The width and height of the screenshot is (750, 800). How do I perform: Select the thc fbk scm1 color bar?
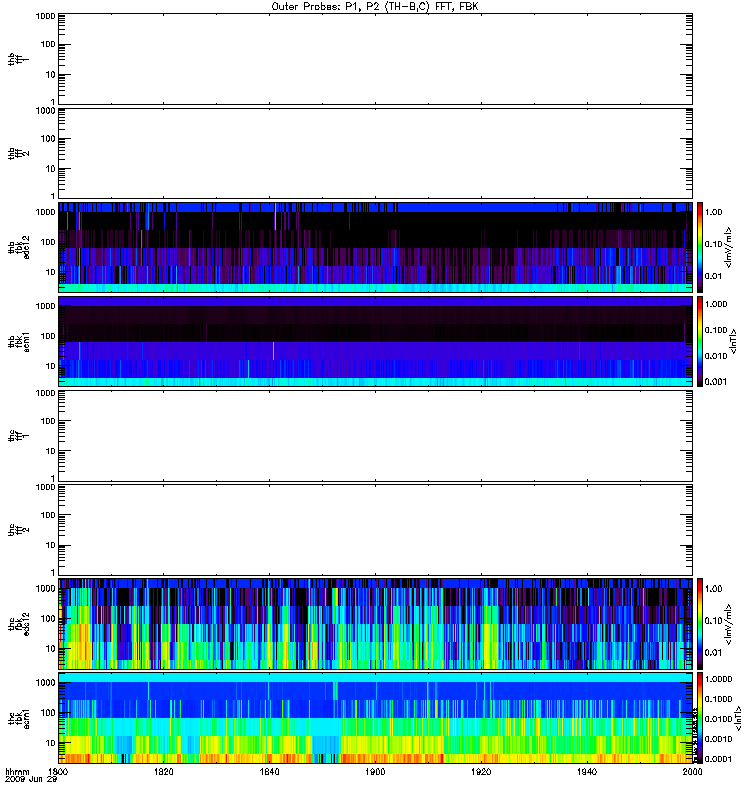click(x=700, y=718)
